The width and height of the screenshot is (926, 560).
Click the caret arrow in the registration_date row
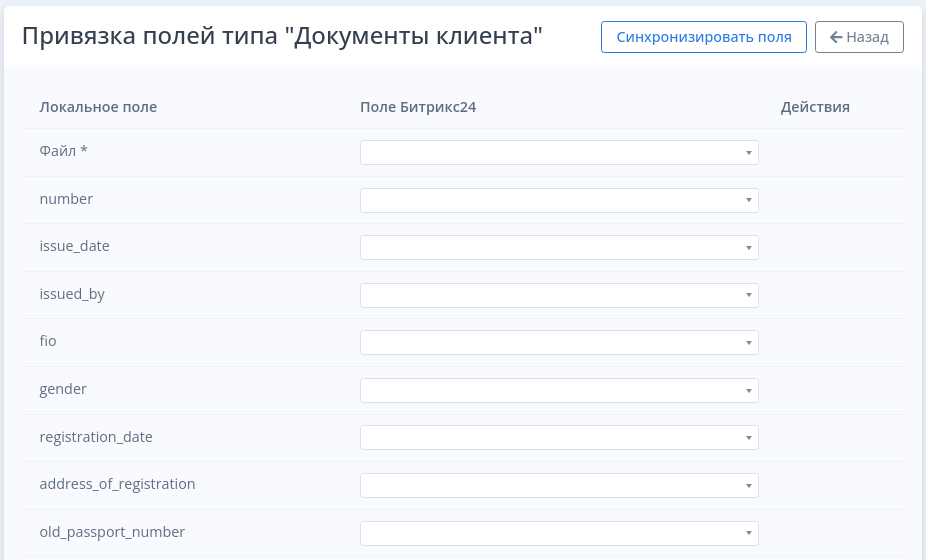748,438
